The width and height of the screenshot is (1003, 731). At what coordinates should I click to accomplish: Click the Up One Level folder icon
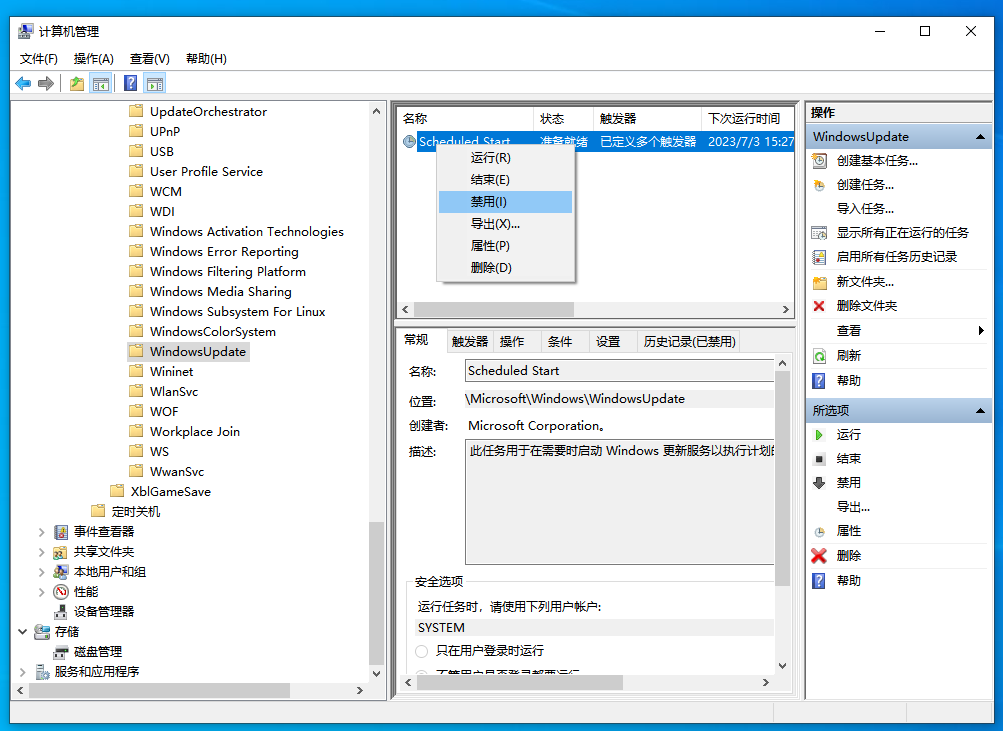(x=77, y=84)
